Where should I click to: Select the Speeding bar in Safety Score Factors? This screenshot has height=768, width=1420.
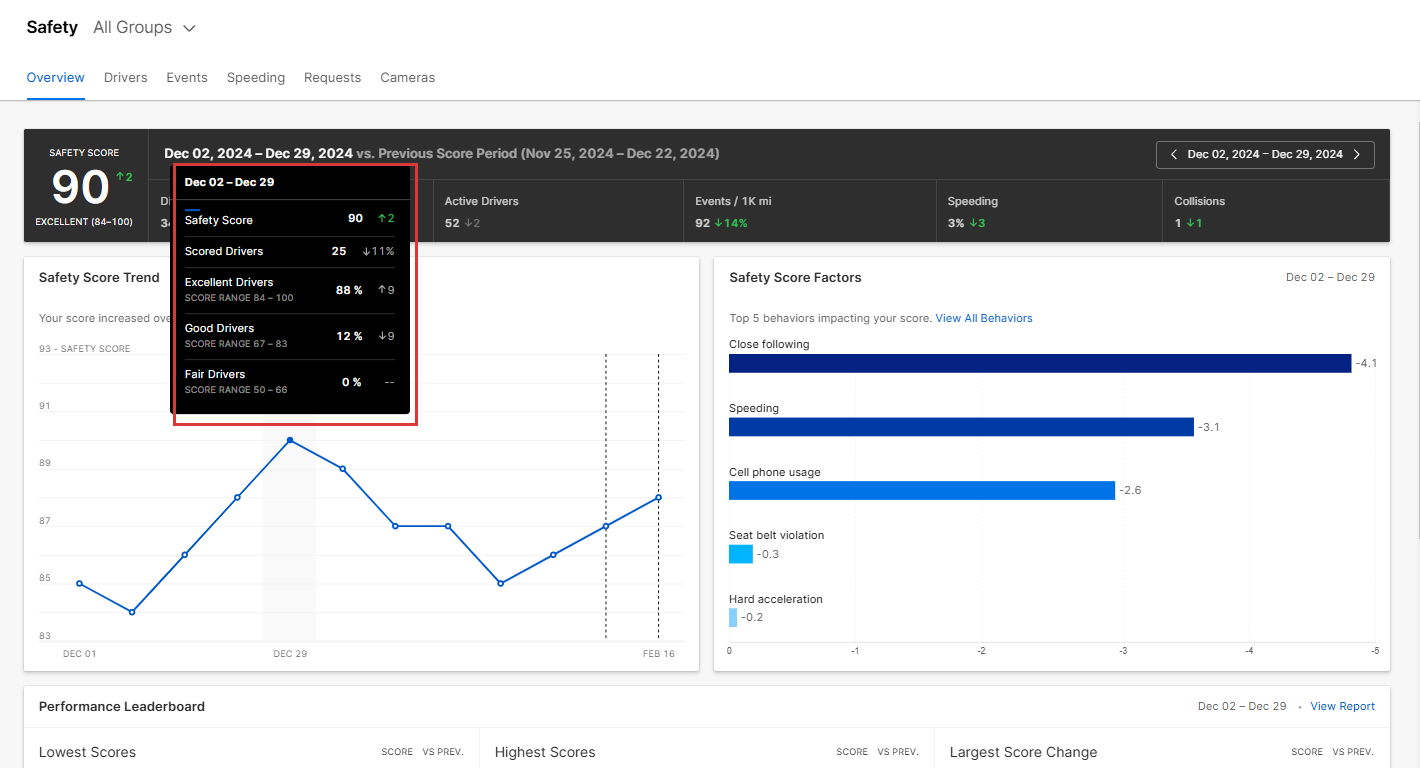961,427
